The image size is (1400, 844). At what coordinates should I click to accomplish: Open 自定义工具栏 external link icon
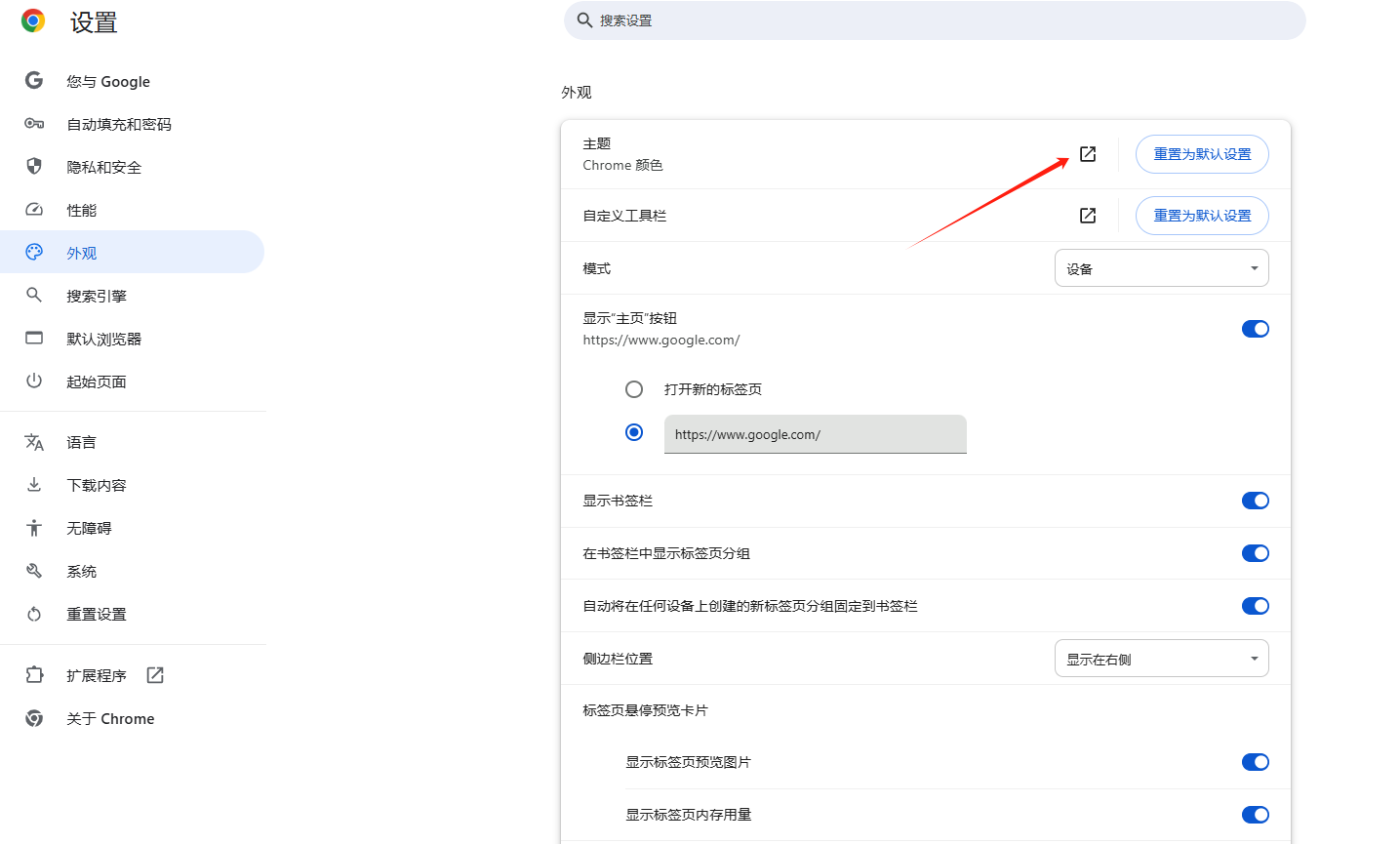tap(1088, 216)
